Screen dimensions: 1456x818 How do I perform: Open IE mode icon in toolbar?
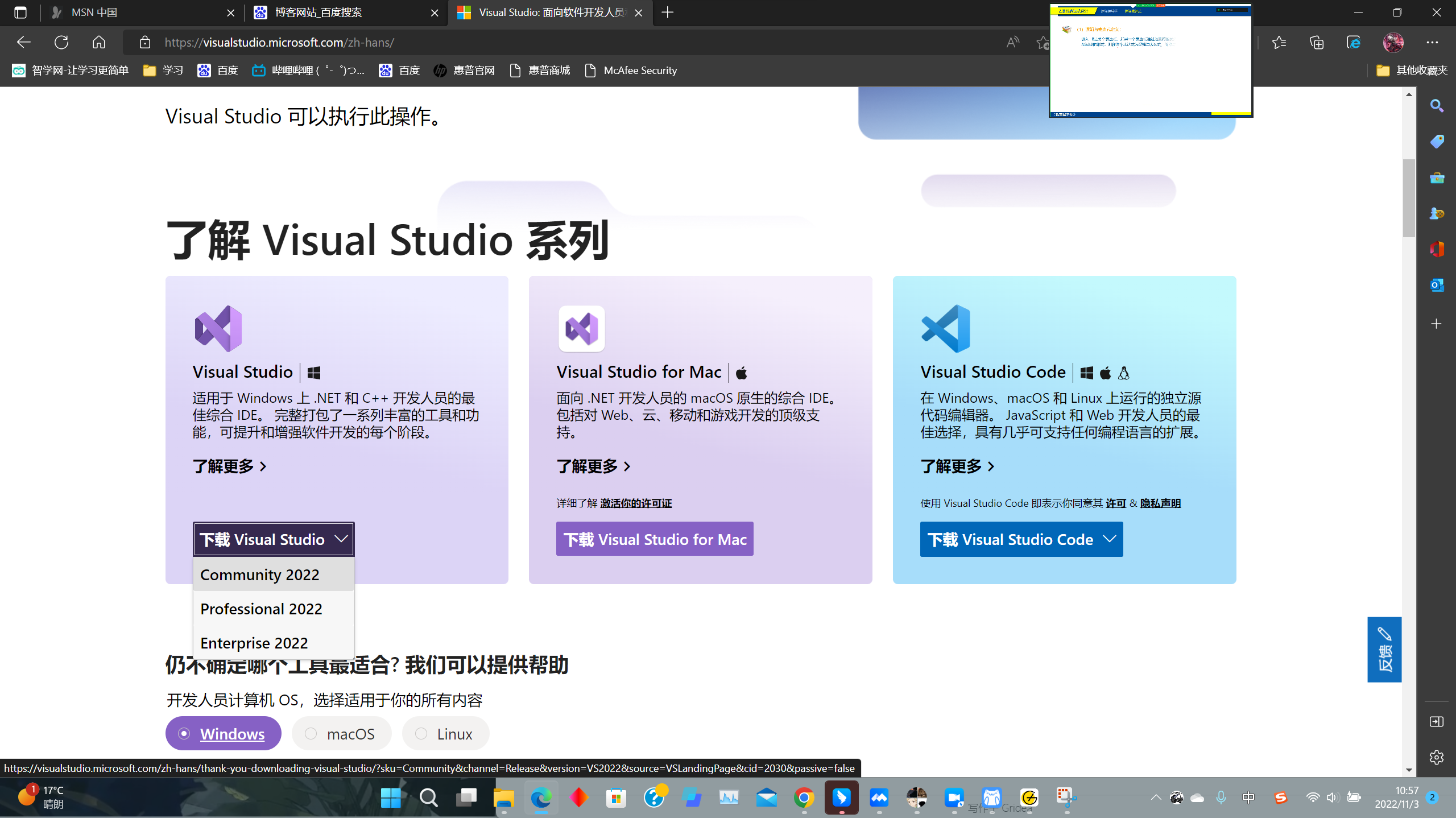coord(1354,42)
